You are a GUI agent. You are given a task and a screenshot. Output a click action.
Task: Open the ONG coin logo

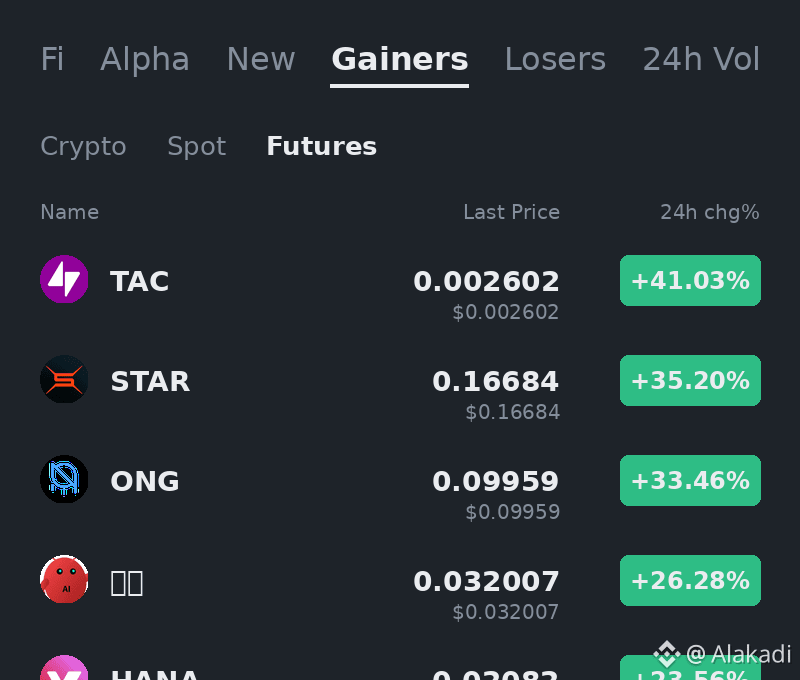tap(64, 479)
